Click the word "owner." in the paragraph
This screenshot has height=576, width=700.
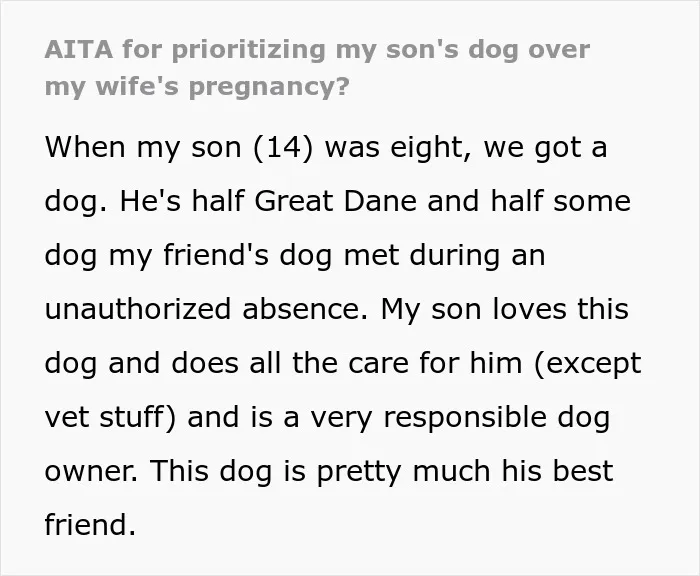(x=91, y=472)
